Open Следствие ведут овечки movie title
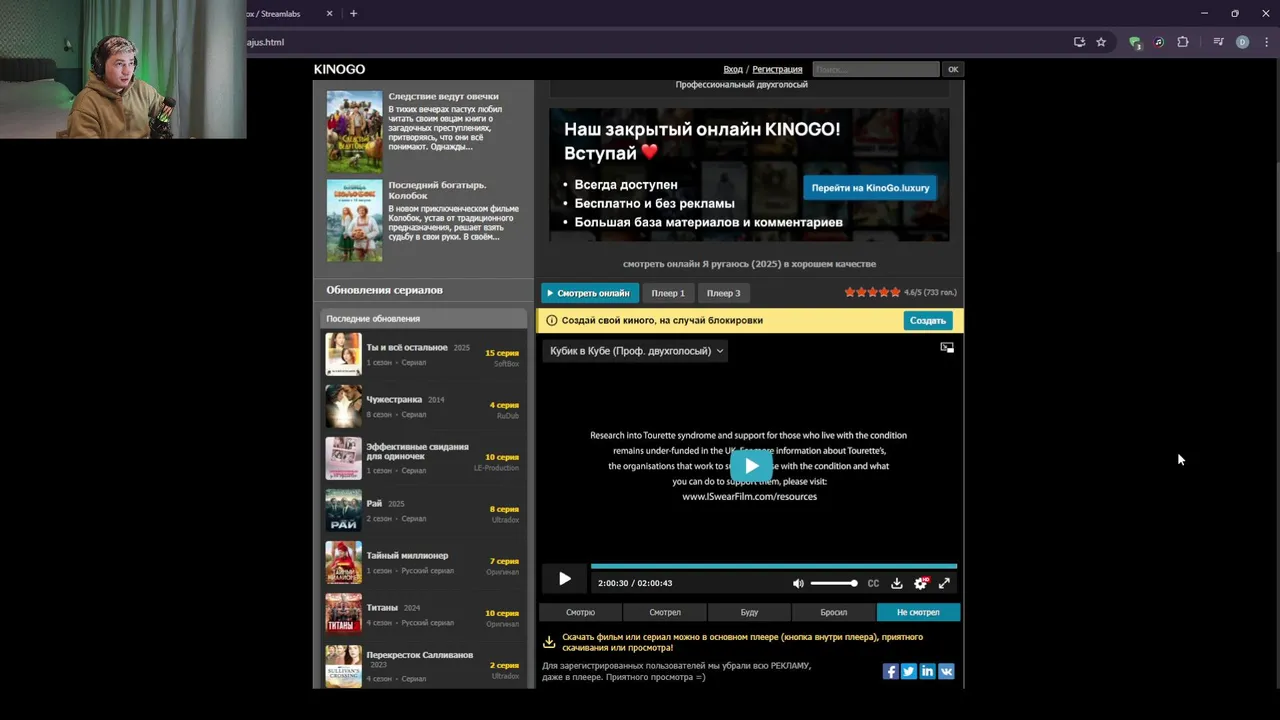Screen dimensions: 1280x720 pyautogui.click(x=443, y=97)
